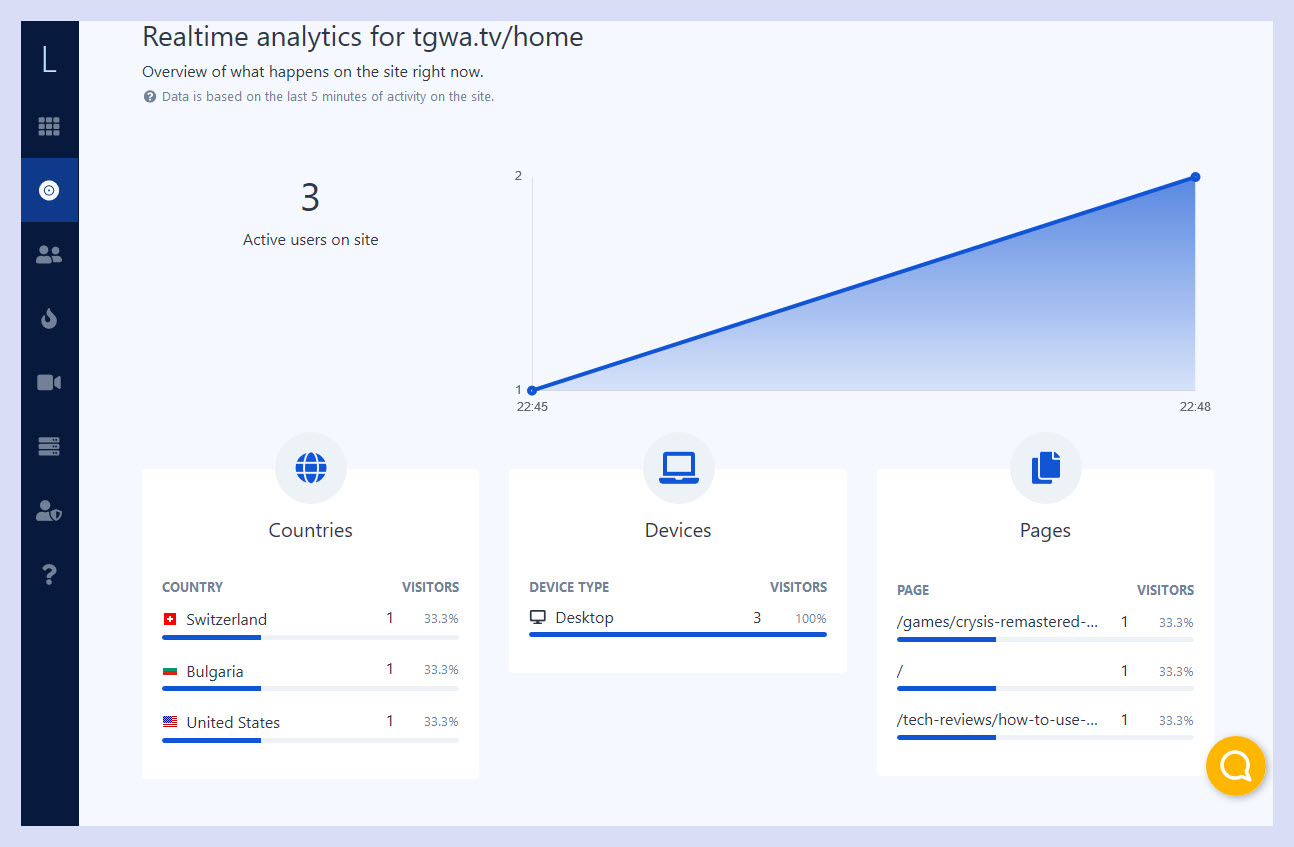Click the crysis-remastered page progress bar

[x=1045, y=639]
